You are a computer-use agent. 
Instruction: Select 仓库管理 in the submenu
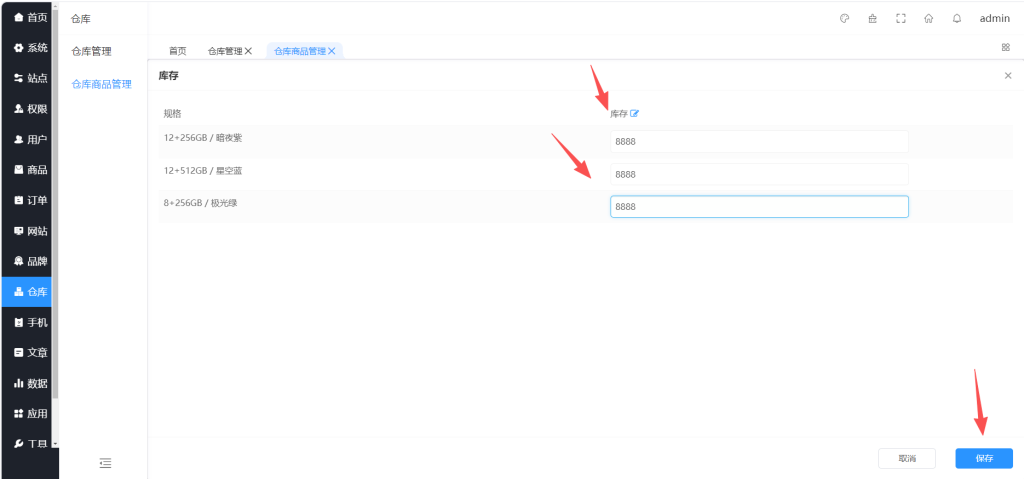(x=91, y=51)
